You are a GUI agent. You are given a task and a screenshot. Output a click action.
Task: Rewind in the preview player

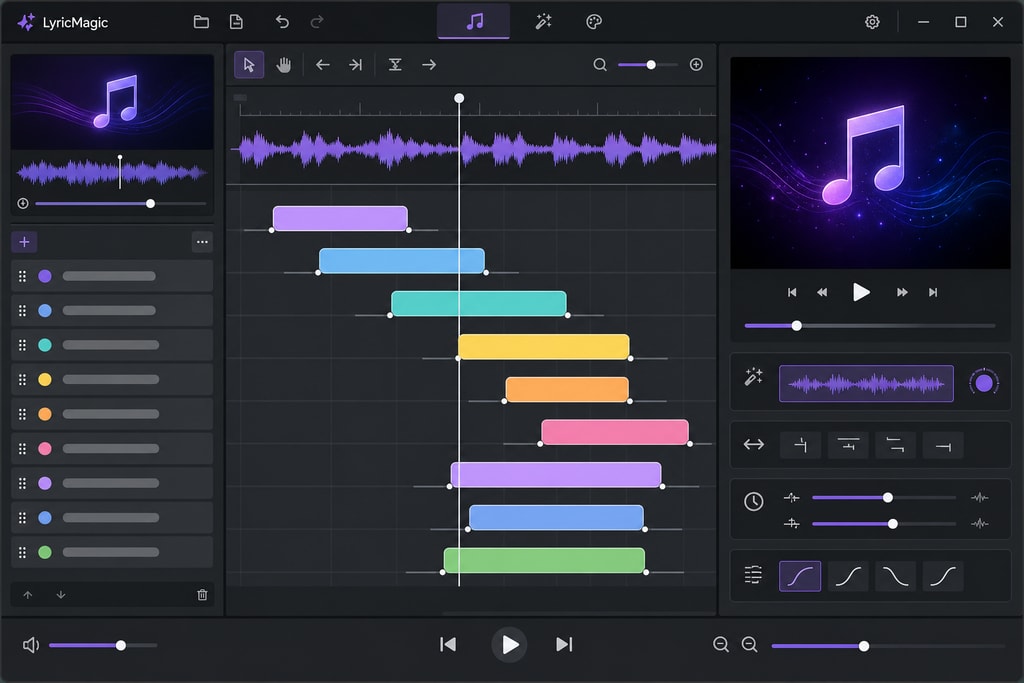point(822,293)
